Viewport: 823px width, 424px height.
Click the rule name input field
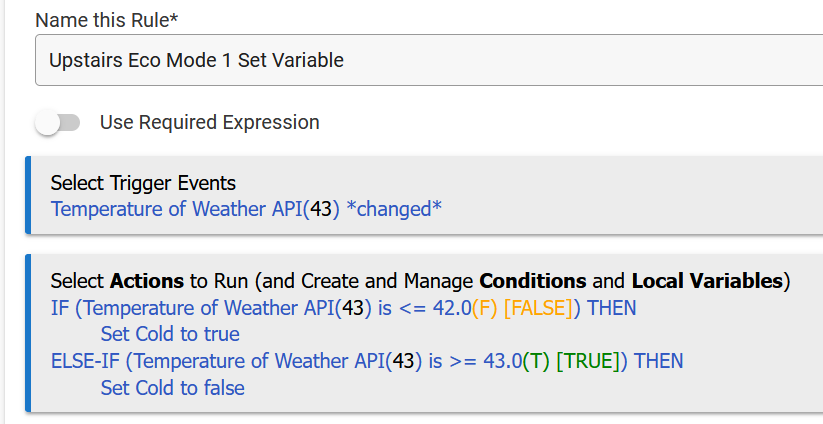[430, 60]
